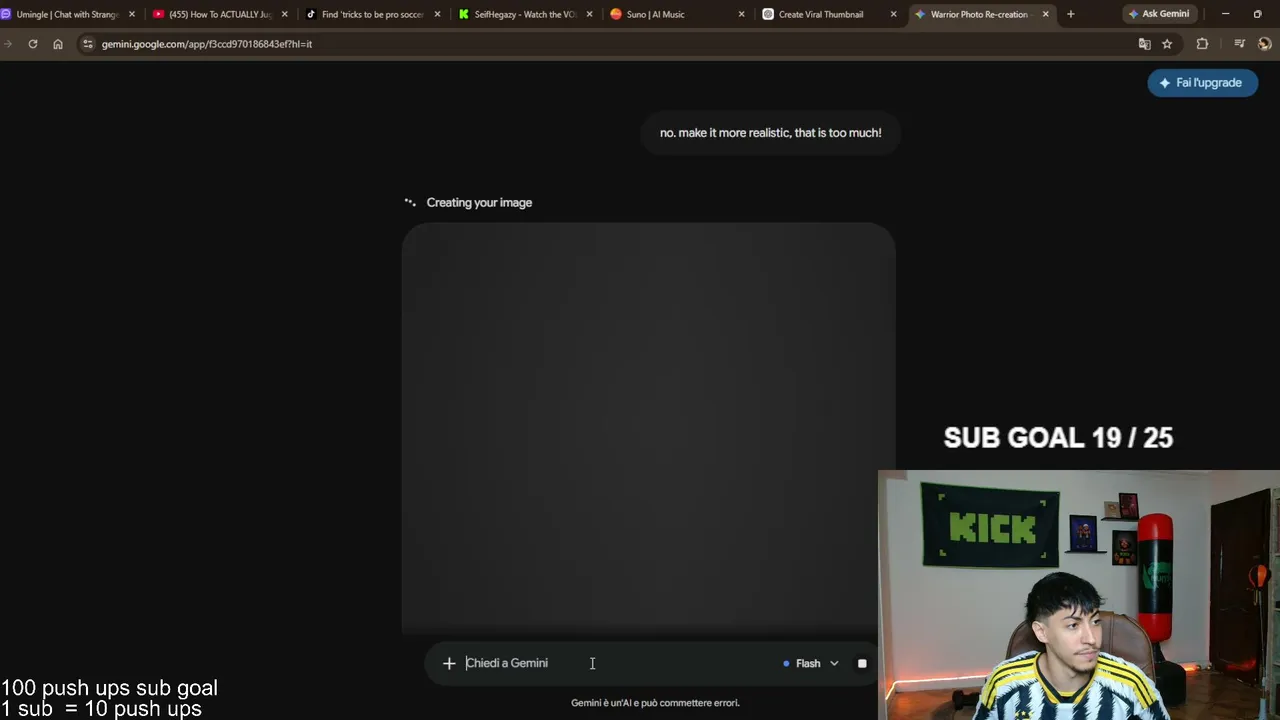The height and width of the screenshot is (720, 1280).
Task: Switch to the TikTok 'Find tricks' tab
Action: coord(372,14)
